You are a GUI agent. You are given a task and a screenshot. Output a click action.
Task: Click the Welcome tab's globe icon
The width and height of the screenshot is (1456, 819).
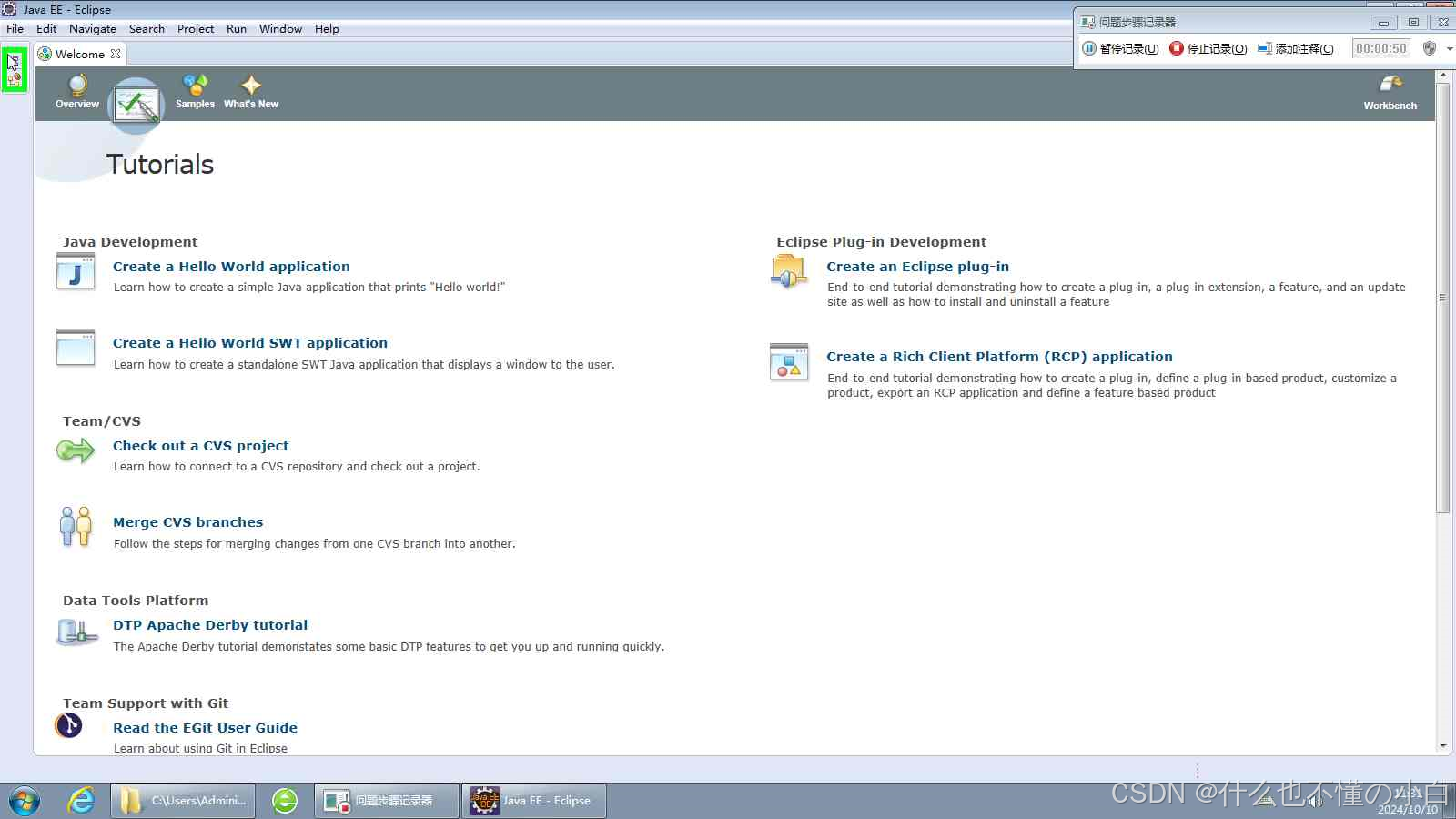45,54
